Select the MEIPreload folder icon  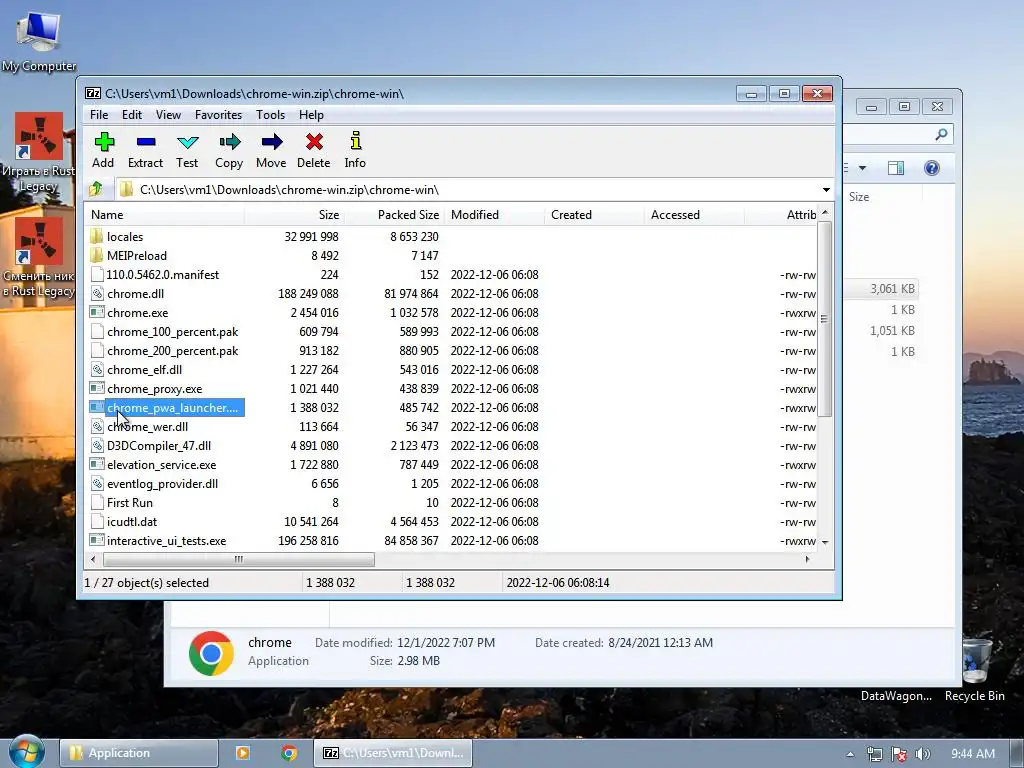pos(97,255)
